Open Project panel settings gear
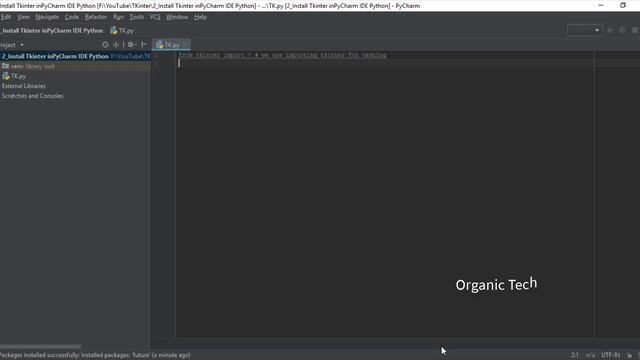This screenshot has height=360, width=640. click(x=131, y=44)
